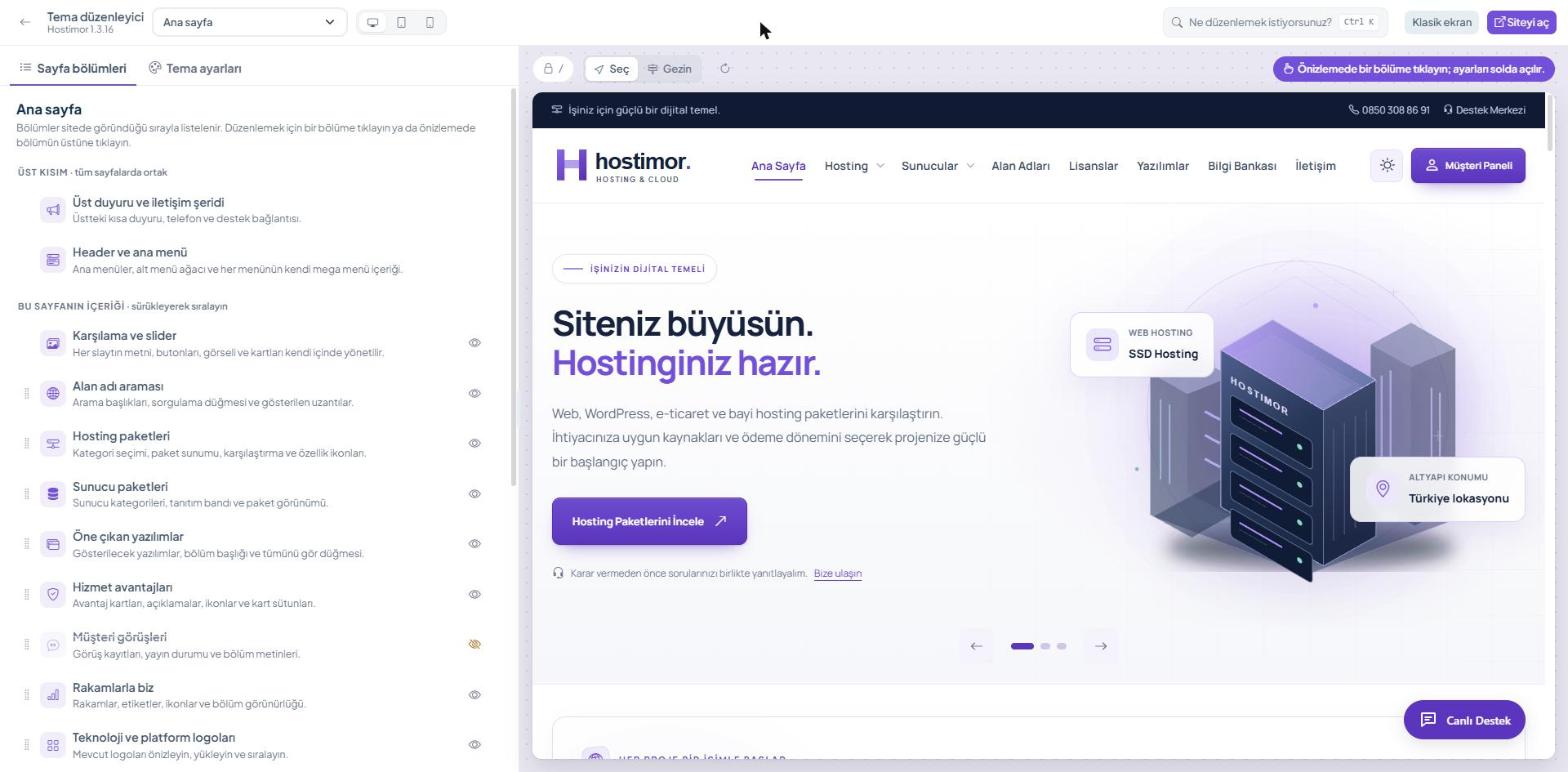
Task: Click the Bize ulaşın link
Action: pyautogui.click(x=838, y=574)
